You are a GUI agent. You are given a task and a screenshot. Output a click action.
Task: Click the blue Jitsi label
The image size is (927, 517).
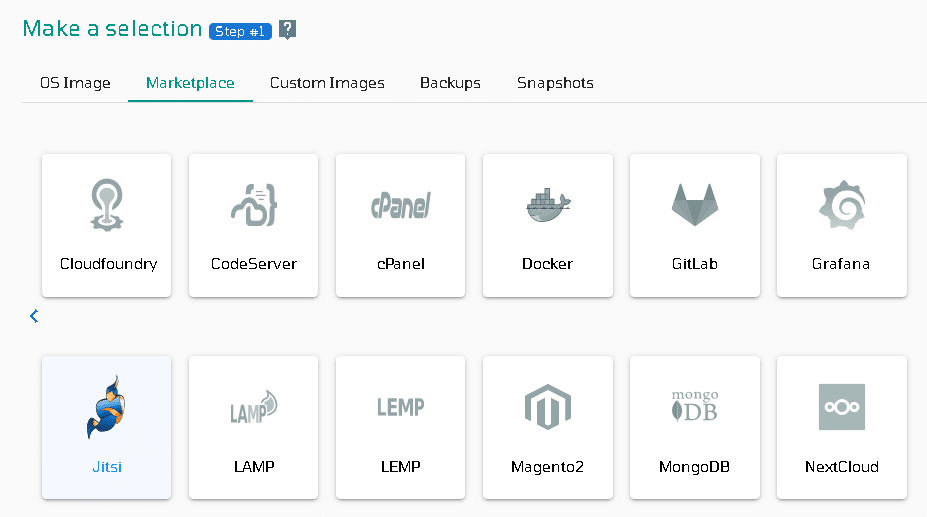pyautogui.click(x=107, y=467)
